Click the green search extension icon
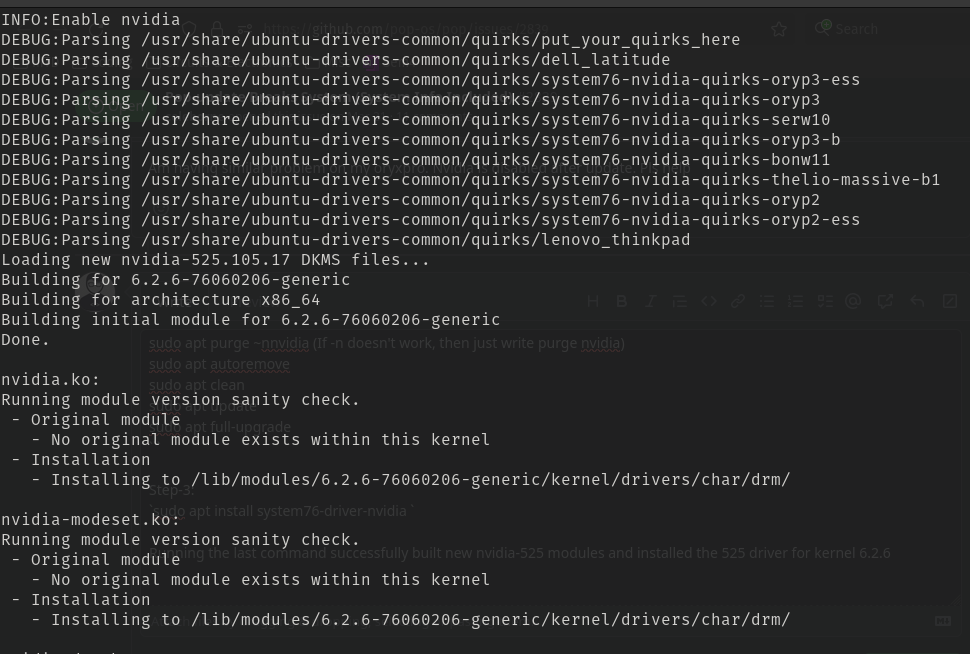Viewport: 970px width, 654px height. pyautogui.click(x=823, y=27)
